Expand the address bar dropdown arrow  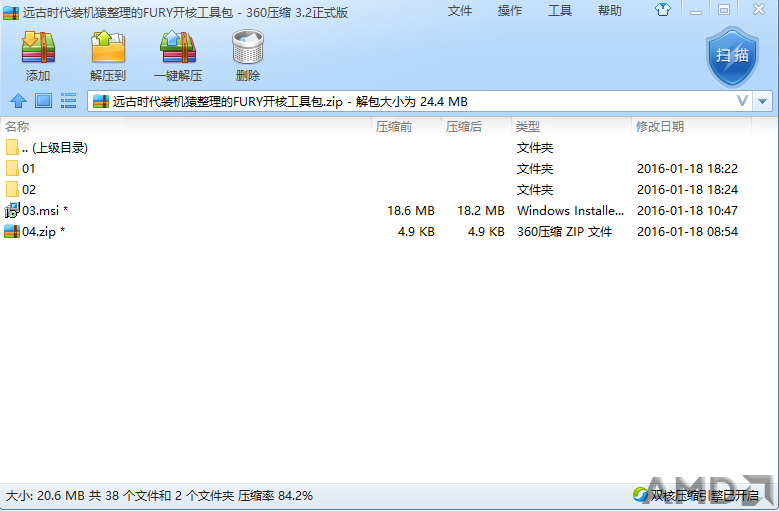(x=763, y=101)
